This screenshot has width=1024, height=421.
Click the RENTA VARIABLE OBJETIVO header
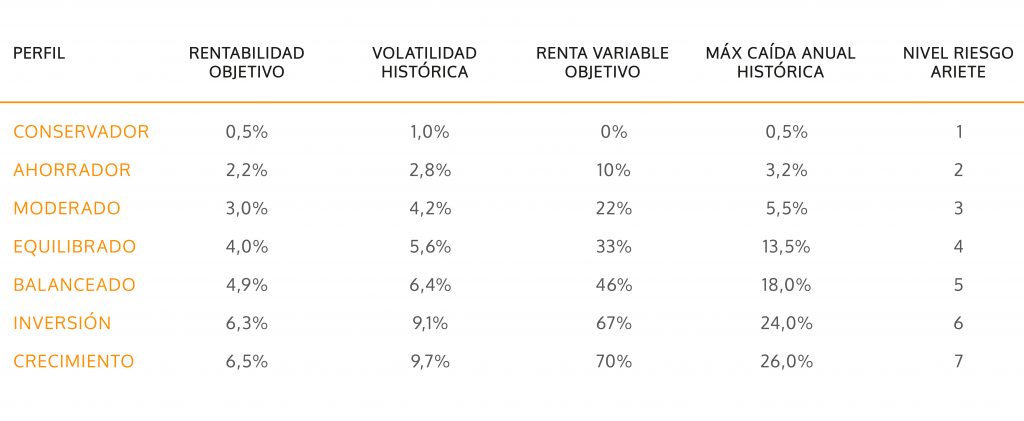coord(602,62)
